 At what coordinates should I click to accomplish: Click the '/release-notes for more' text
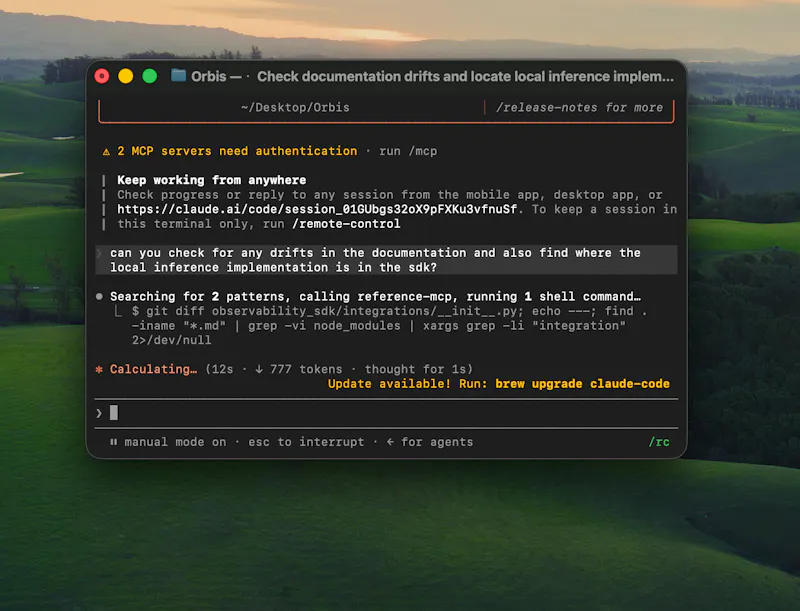pyautogui.click(x=579, y=108)
